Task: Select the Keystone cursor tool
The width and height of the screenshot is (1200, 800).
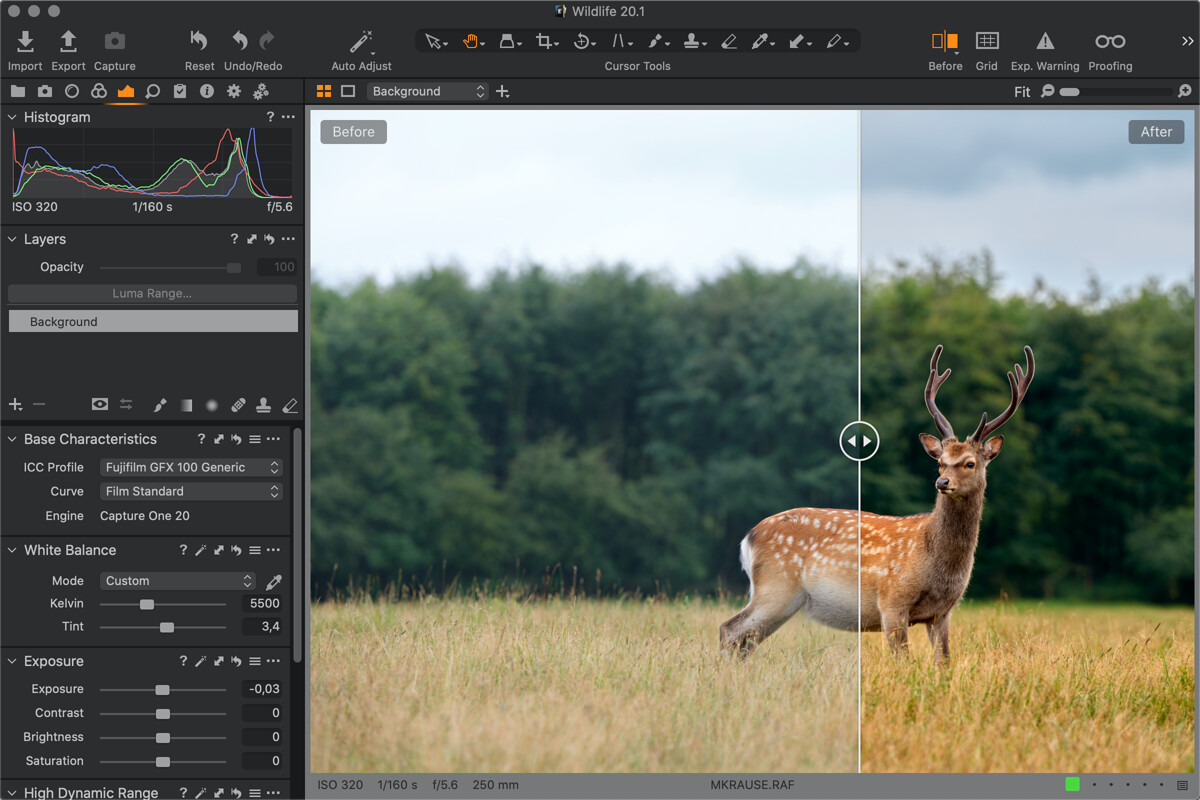Action: 620,41
